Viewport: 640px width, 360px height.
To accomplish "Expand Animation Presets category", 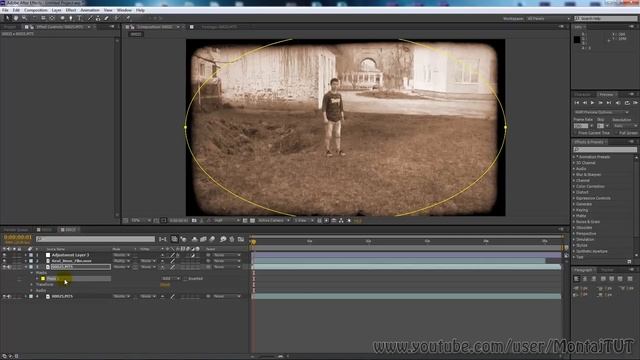I will tap(574, 157).
